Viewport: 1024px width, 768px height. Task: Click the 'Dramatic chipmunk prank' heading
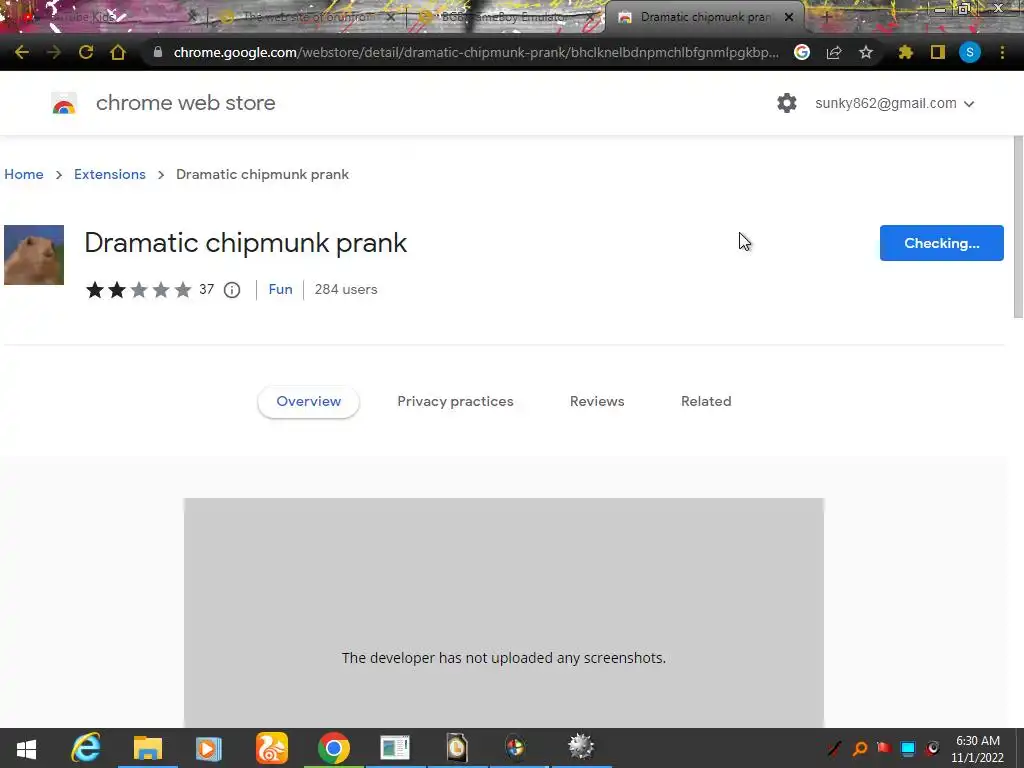(x=246, y=243)
